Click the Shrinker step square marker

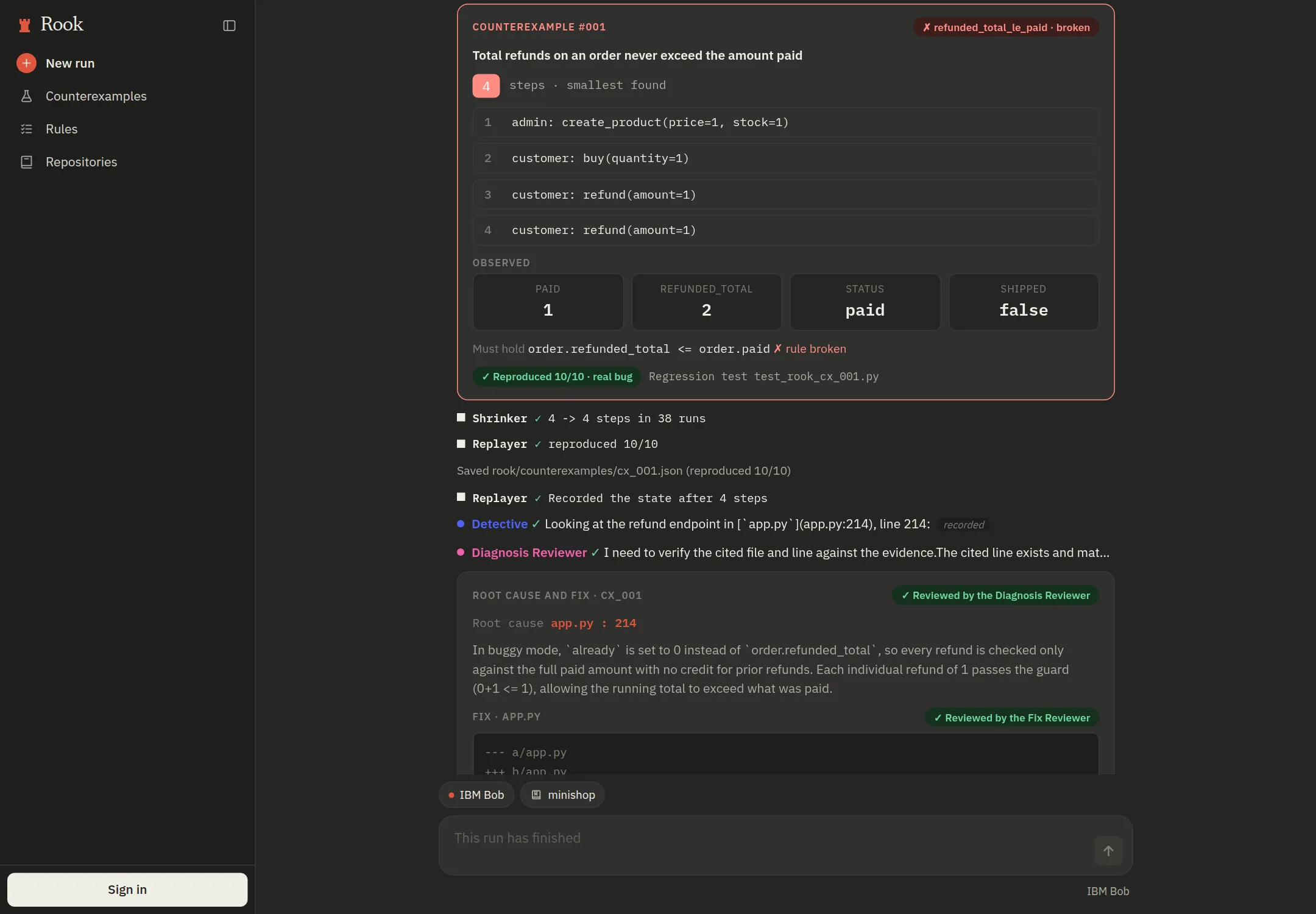click(x=461, y=417)
